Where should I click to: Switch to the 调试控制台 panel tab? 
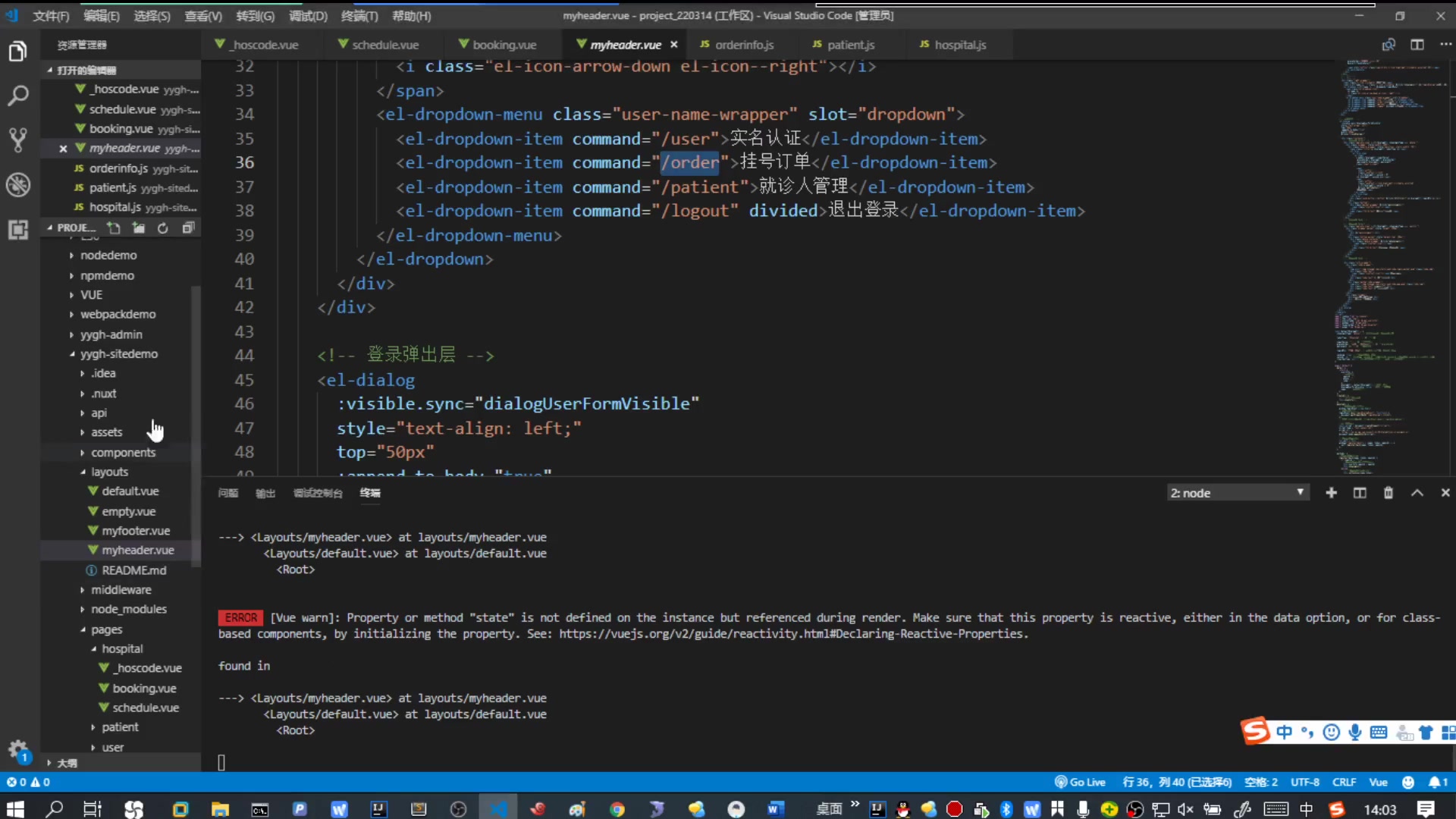point(318,493)
